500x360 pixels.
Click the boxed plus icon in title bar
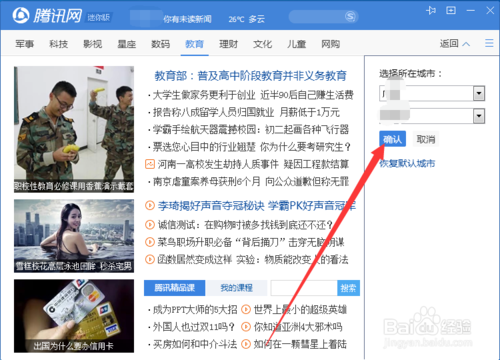coord(451,11)
